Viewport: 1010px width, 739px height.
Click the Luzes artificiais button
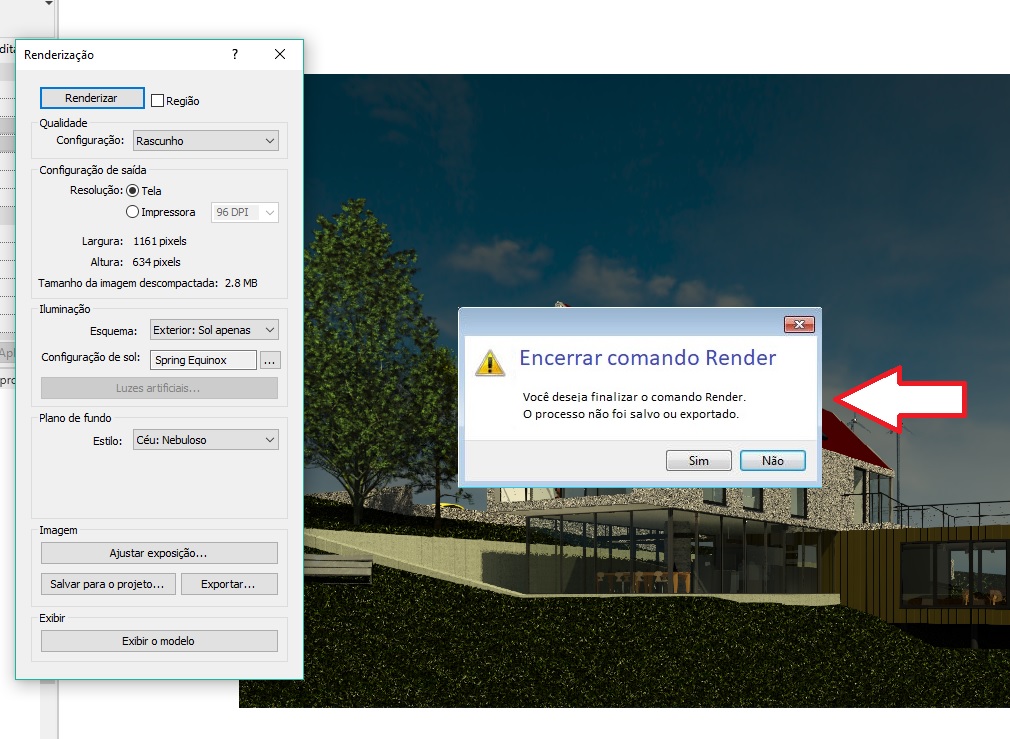[159, 388]
